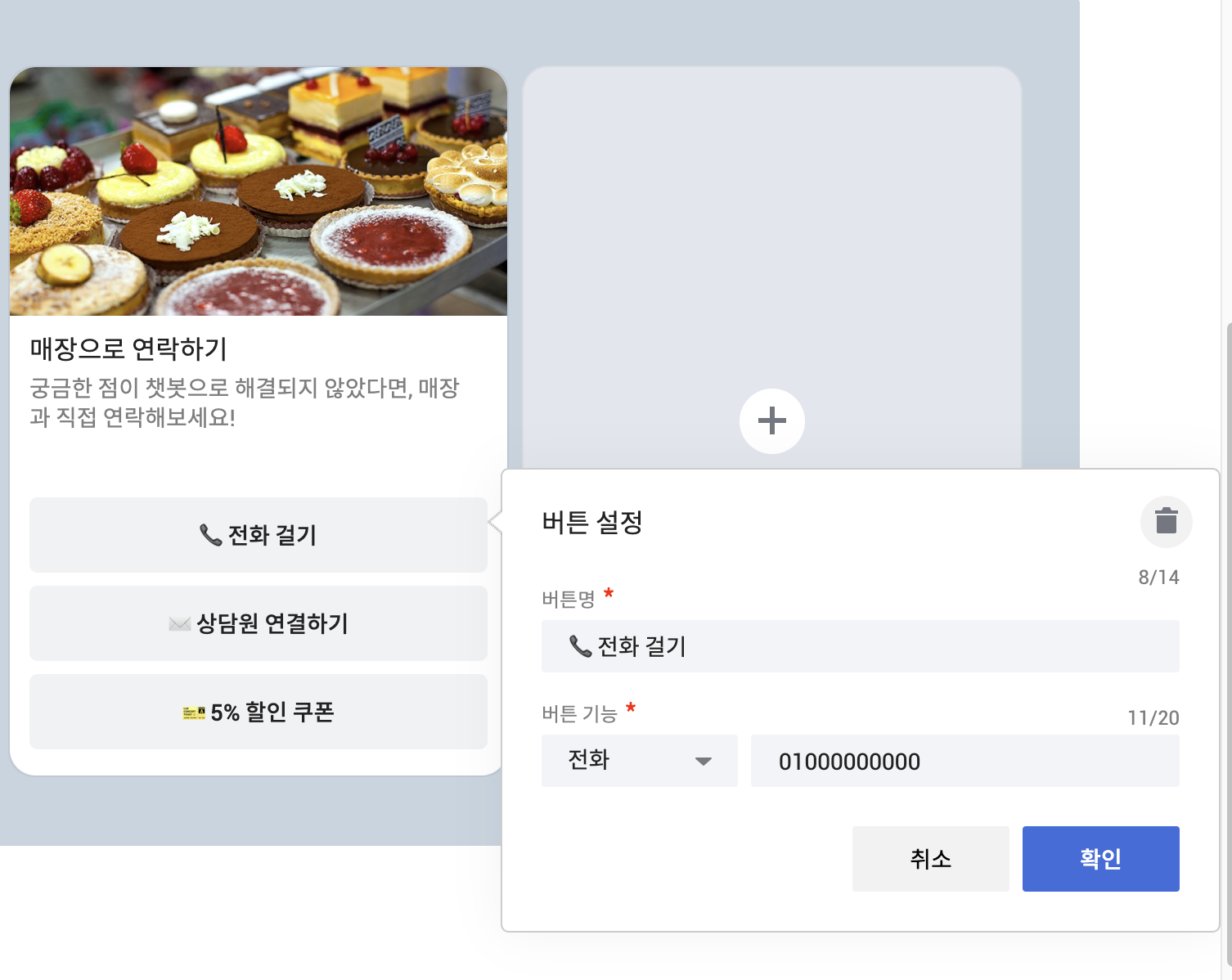Viewport: 1232px width, 980px height.
Task: Click the dessert photo on the card
Action: click(259, 191)
